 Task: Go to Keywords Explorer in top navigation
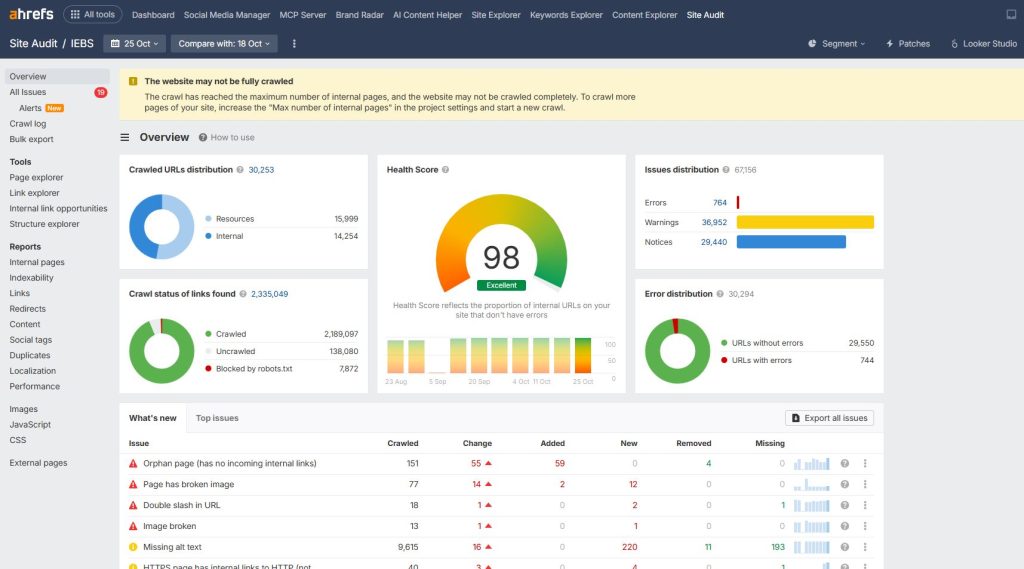(566, 15)
